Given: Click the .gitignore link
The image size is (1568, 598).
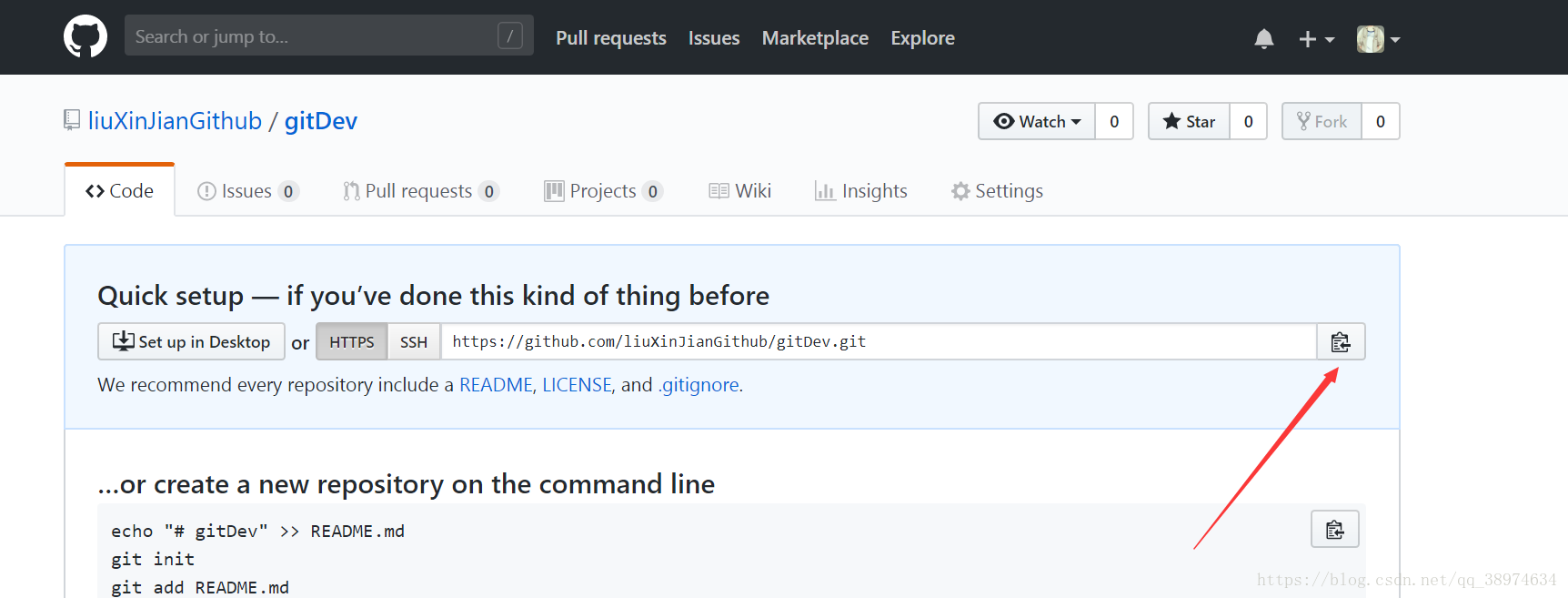Looking at the screenshot, I should pyautogui.click(x=699, y=385).
